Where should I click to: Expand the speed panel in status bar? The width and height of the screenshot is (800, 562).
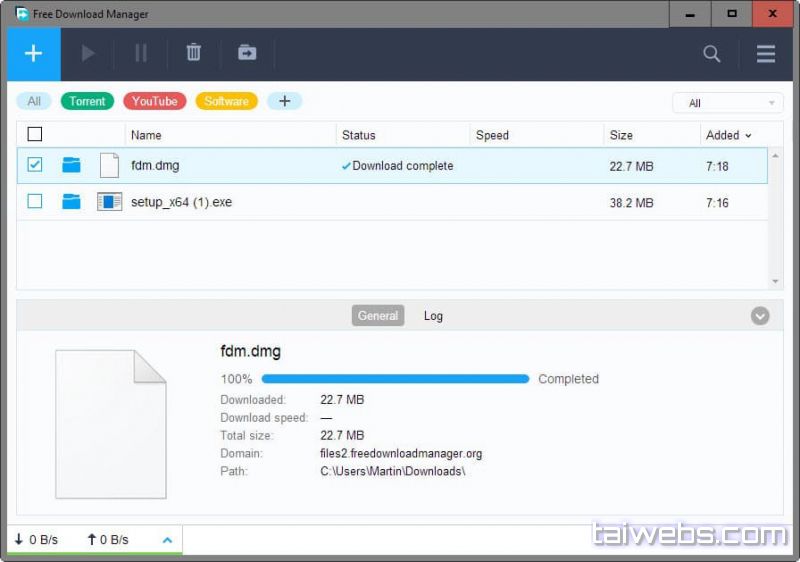[x=167, y=540]
